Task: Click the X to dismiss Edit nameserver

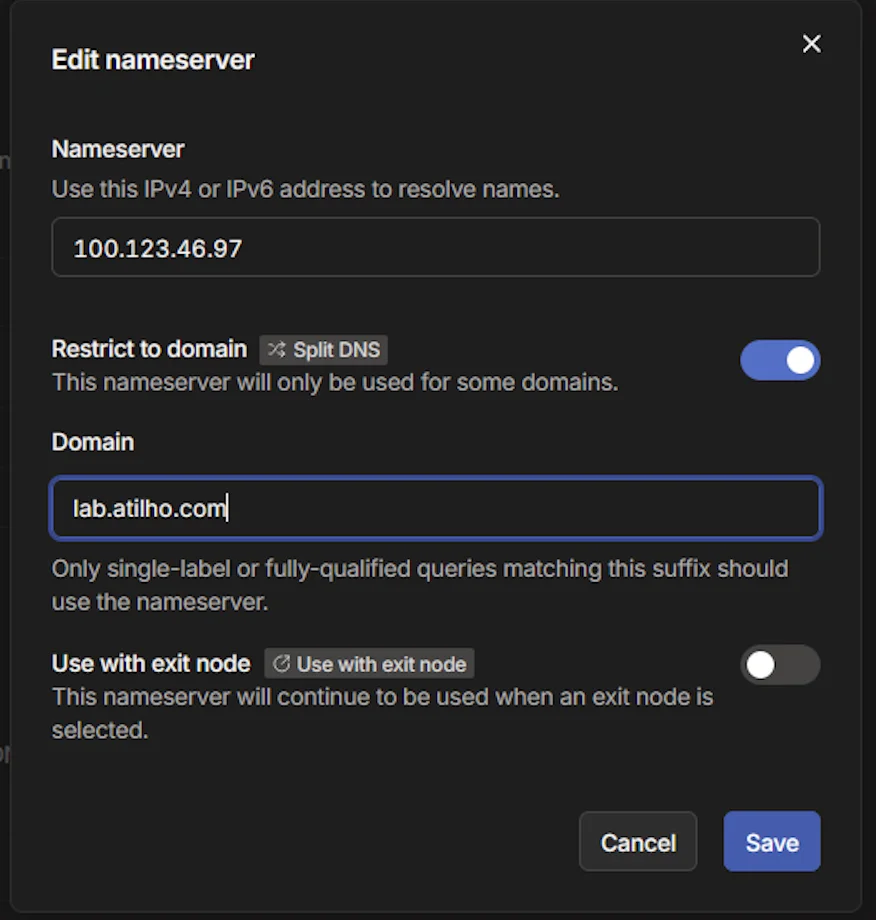Action: point(811,44)
